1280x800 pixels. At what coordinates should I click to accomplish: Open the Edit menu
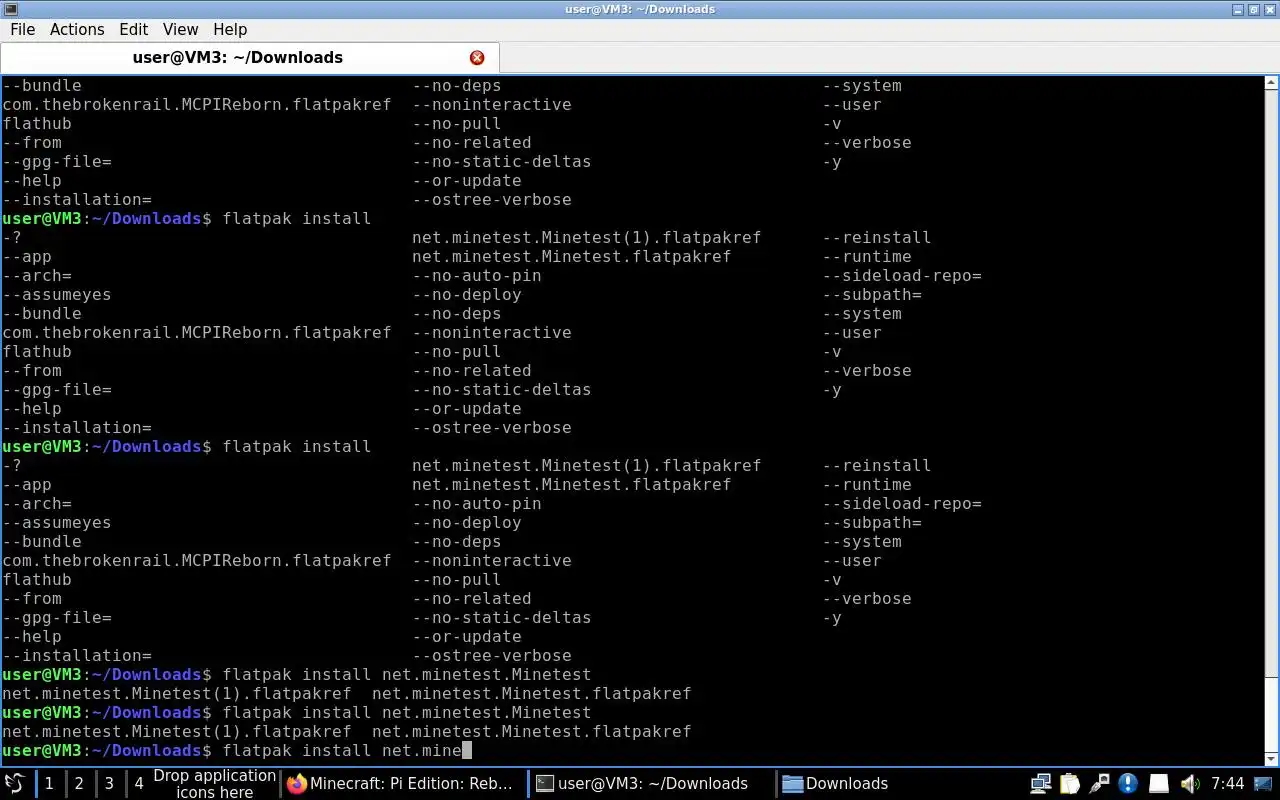pyautogui.click(x=133, y=29)
